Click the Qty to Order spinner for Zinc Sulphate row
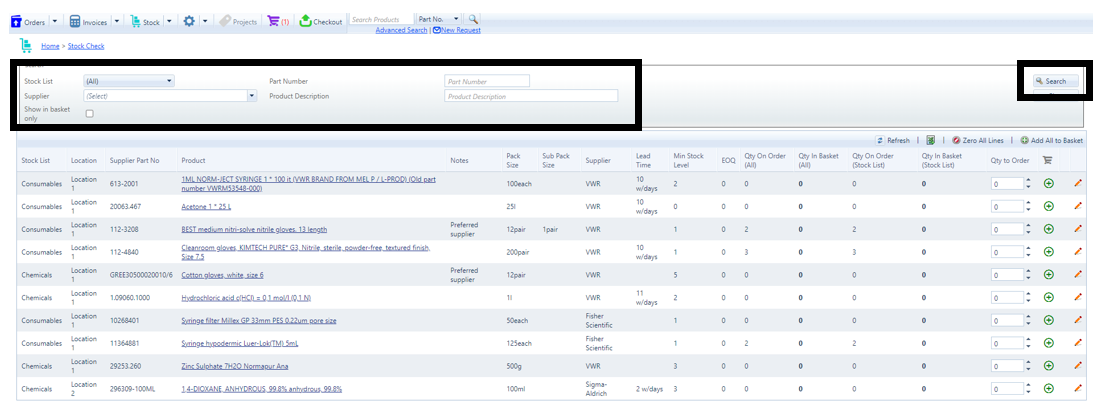The height and width of the screenshot is (412, 1102). [1029, 366]
